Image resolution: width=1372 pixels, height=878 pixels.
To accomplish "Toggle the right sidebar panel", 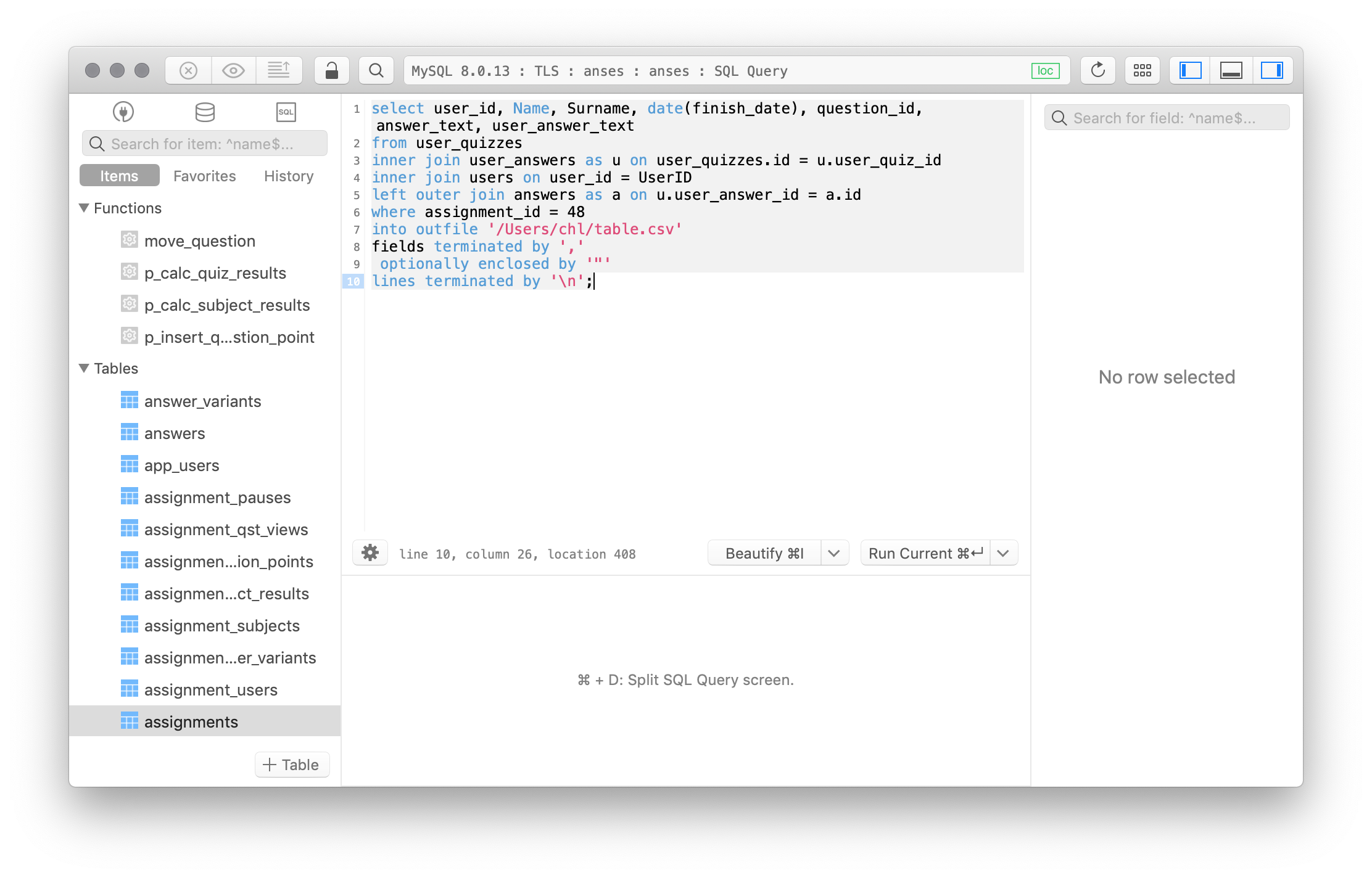I will pyautogui.click(x=1271, y=70).
